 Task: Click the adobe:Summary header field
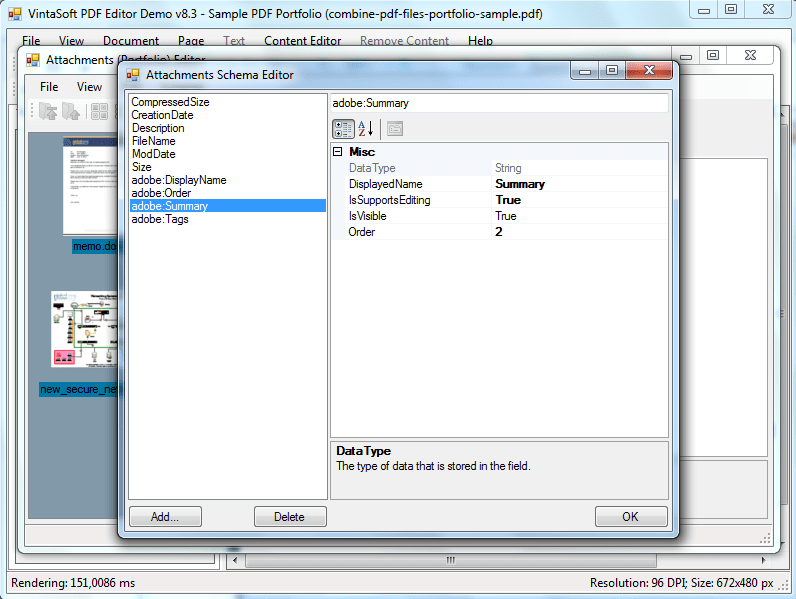pyautogui.click(x=500, y=103)
